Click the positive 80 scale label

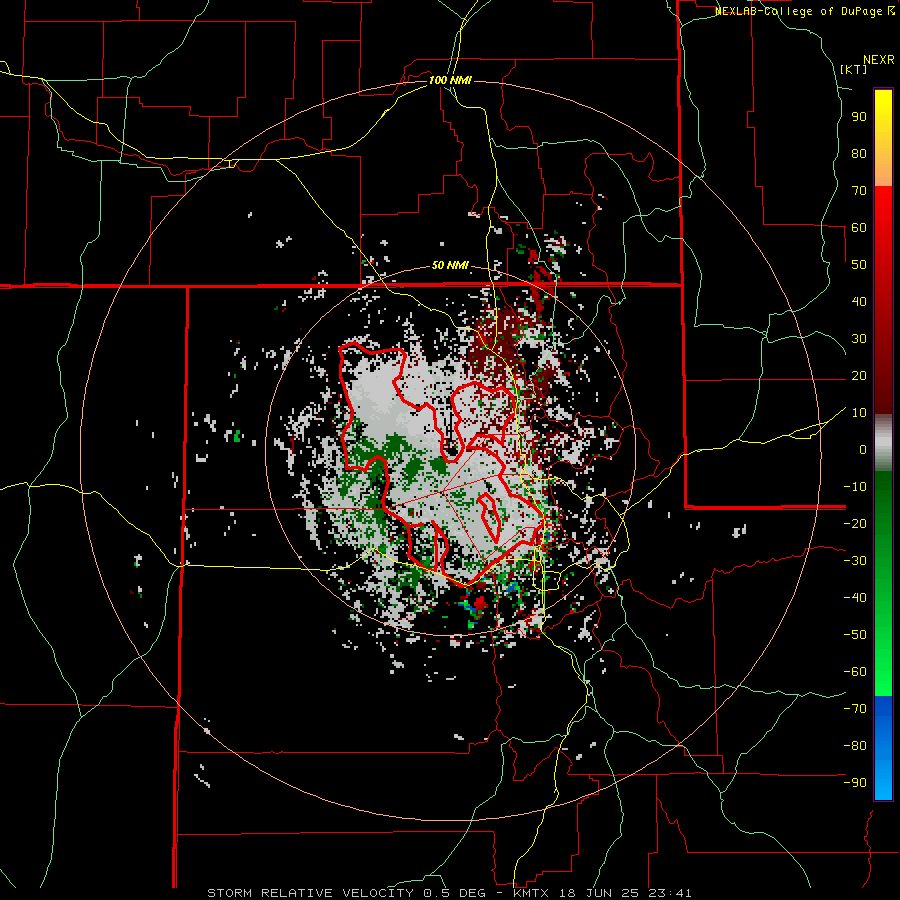859,154
